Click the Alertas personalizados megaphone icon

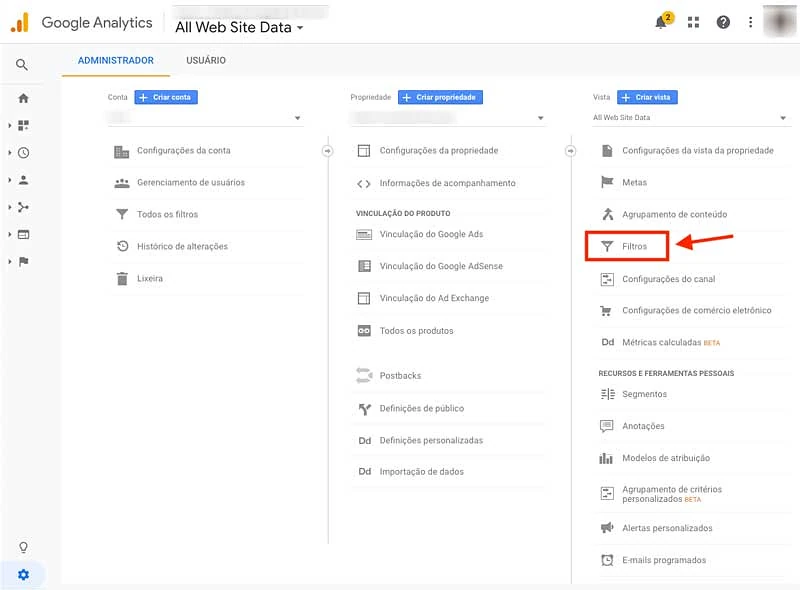tap(607, 527)
